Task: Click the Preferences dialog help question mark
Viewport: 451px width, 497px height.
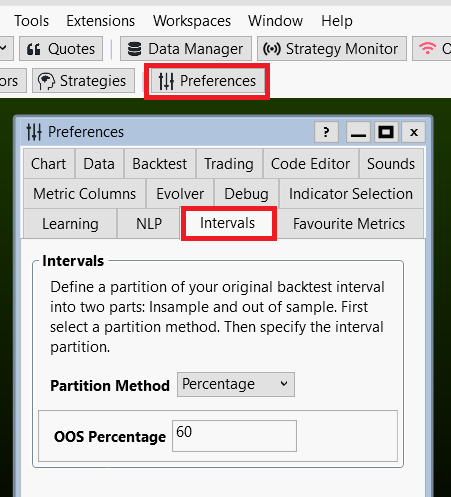Action: 326,132
